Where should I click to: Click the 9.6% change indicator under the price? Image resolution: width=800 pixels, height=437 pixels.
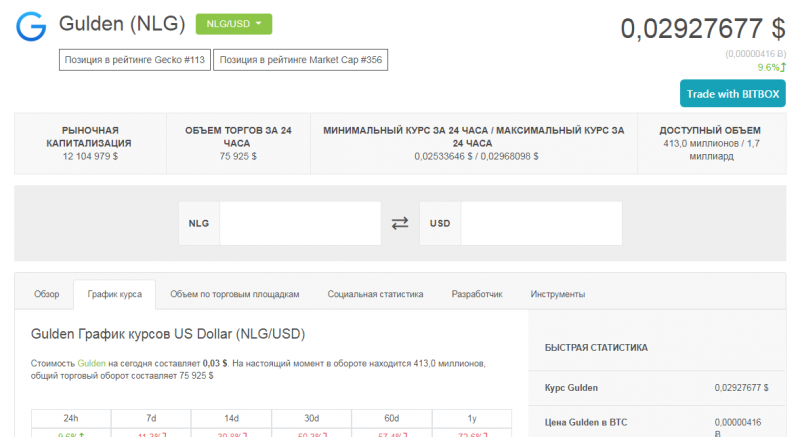[771, 67]
